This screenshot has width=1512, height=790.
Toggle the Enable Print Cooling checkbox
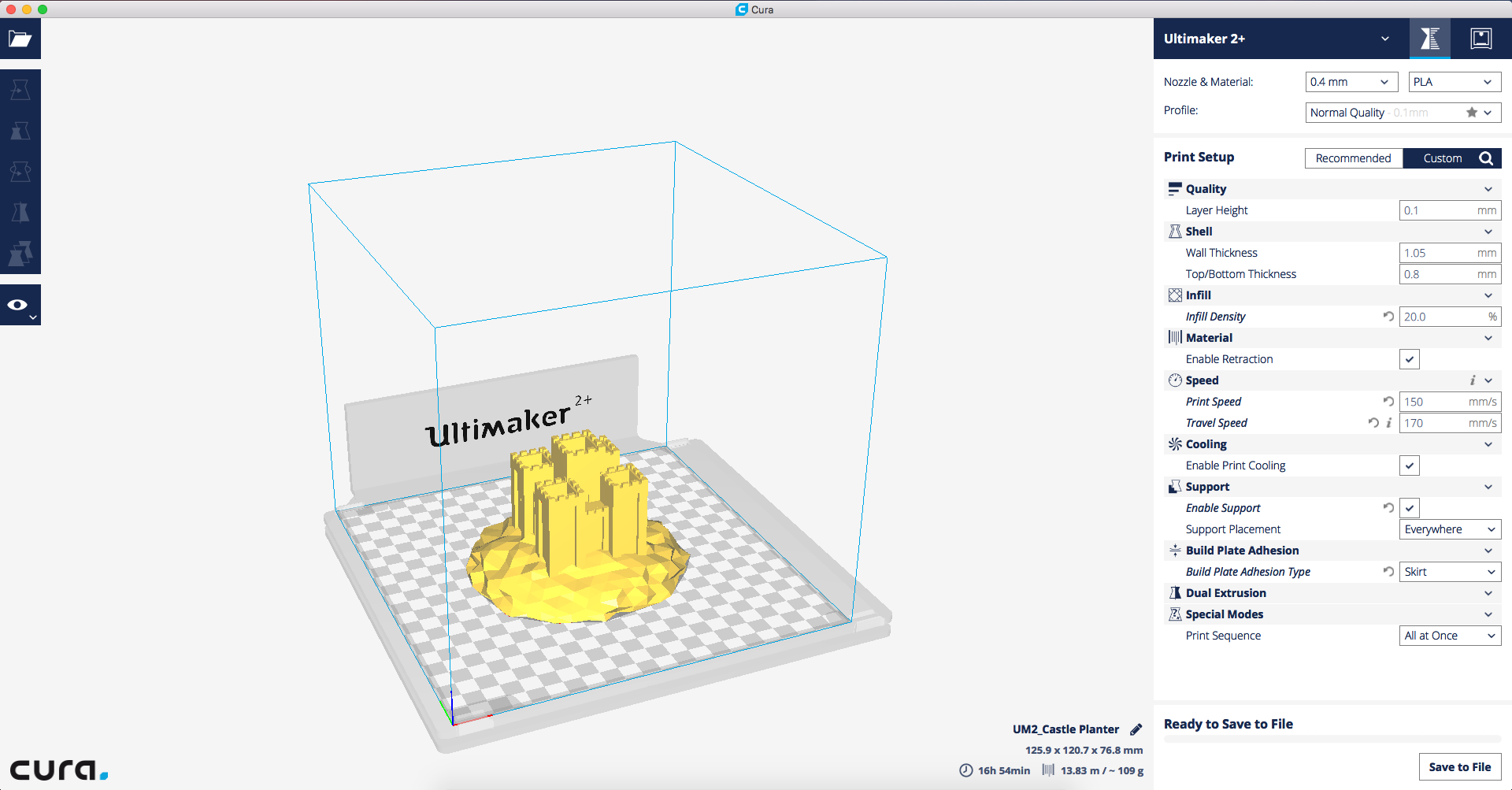[1410, 465]
